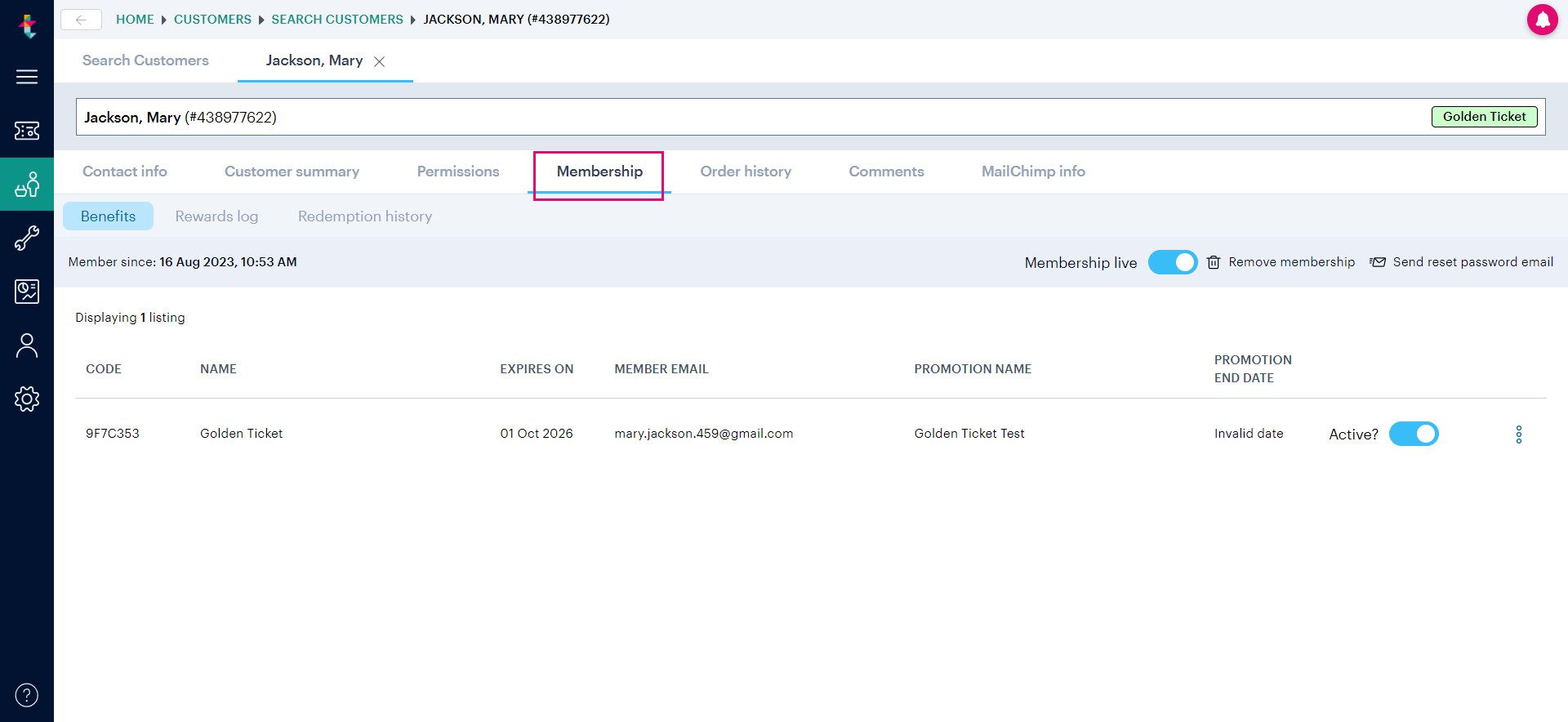1568x722 pixels.
Task: Open the settings gear icon in sidebar
Action: point(27,399)
